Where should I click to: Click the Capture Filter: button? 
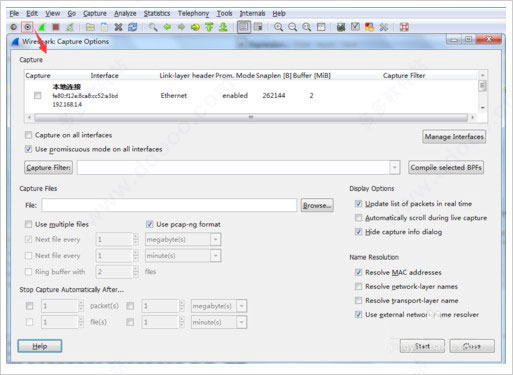coord(48,167)
